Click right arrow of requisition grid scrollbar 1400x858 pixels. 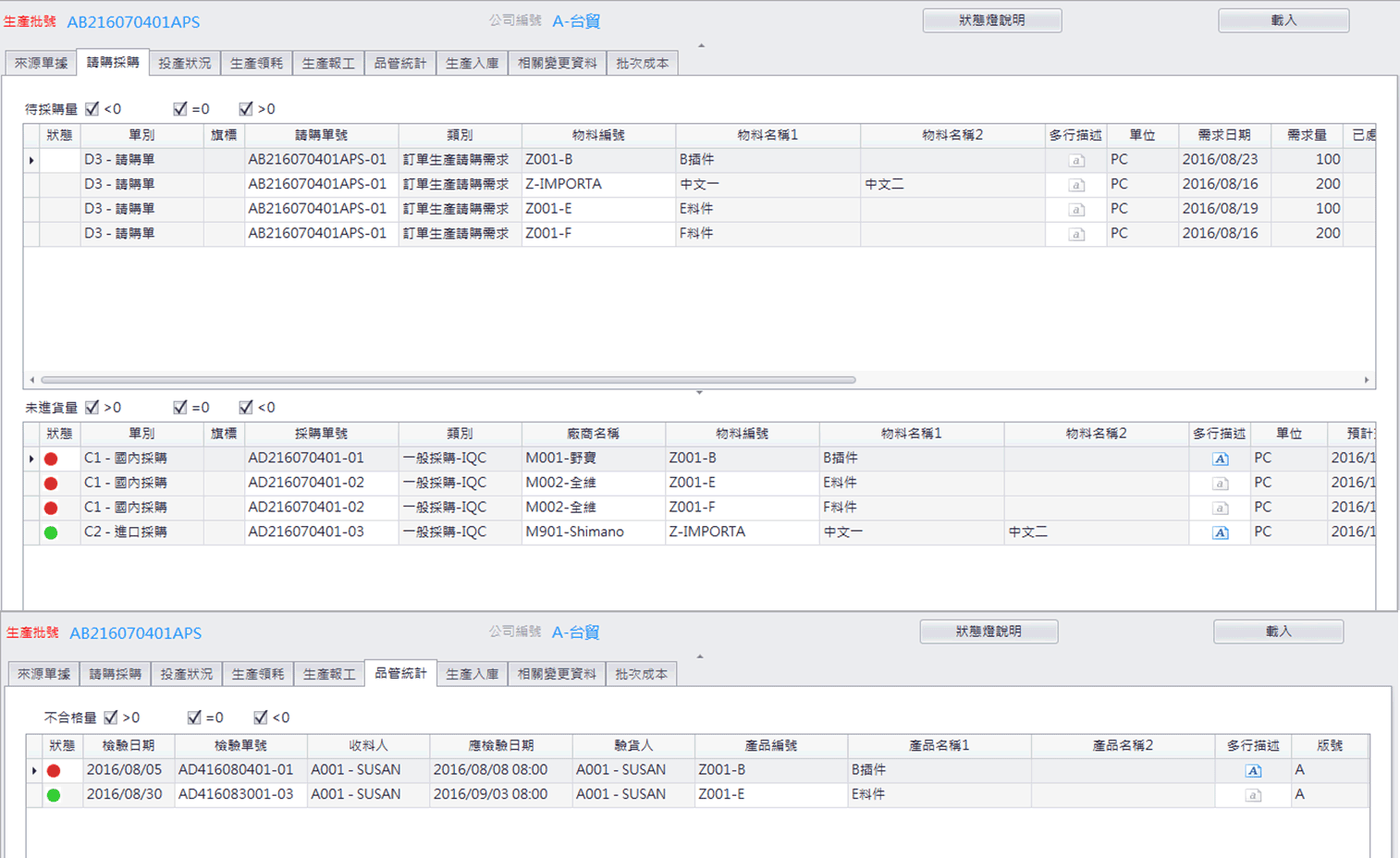pyautogui.click(x=1367, y=380)
